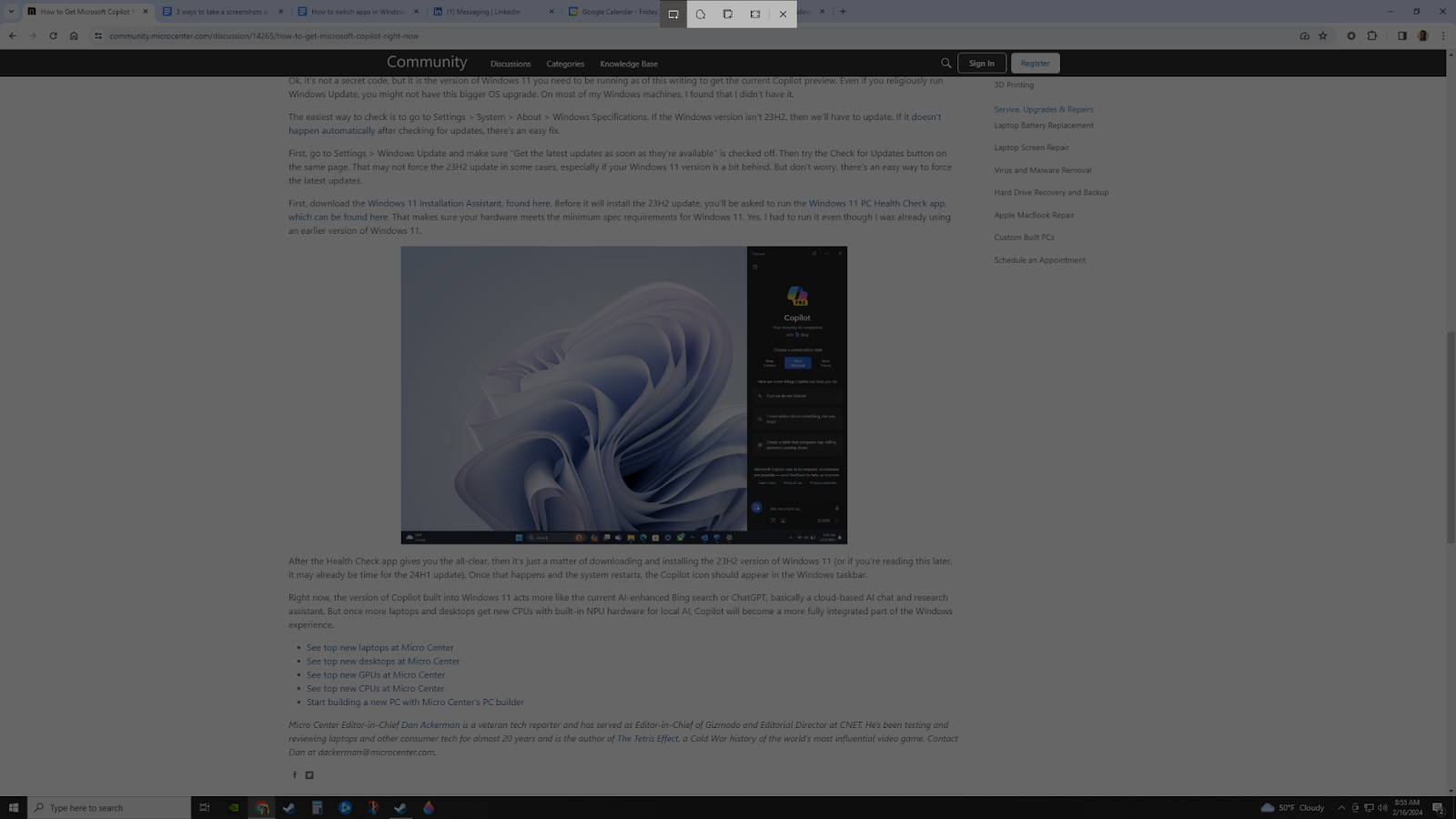
Task: Select Freeform Snip mode in snipping toolbar
Action: click(x=701, y=14)
